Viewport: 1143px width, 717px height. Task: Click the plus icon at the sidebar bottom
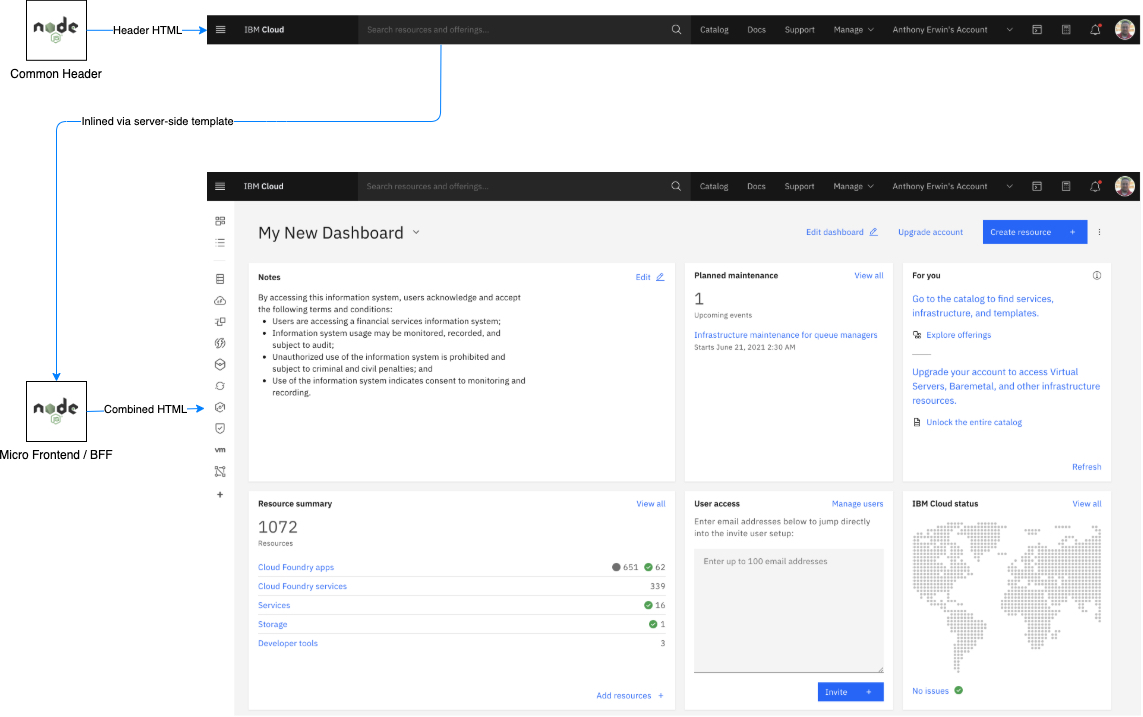(220, 493)
